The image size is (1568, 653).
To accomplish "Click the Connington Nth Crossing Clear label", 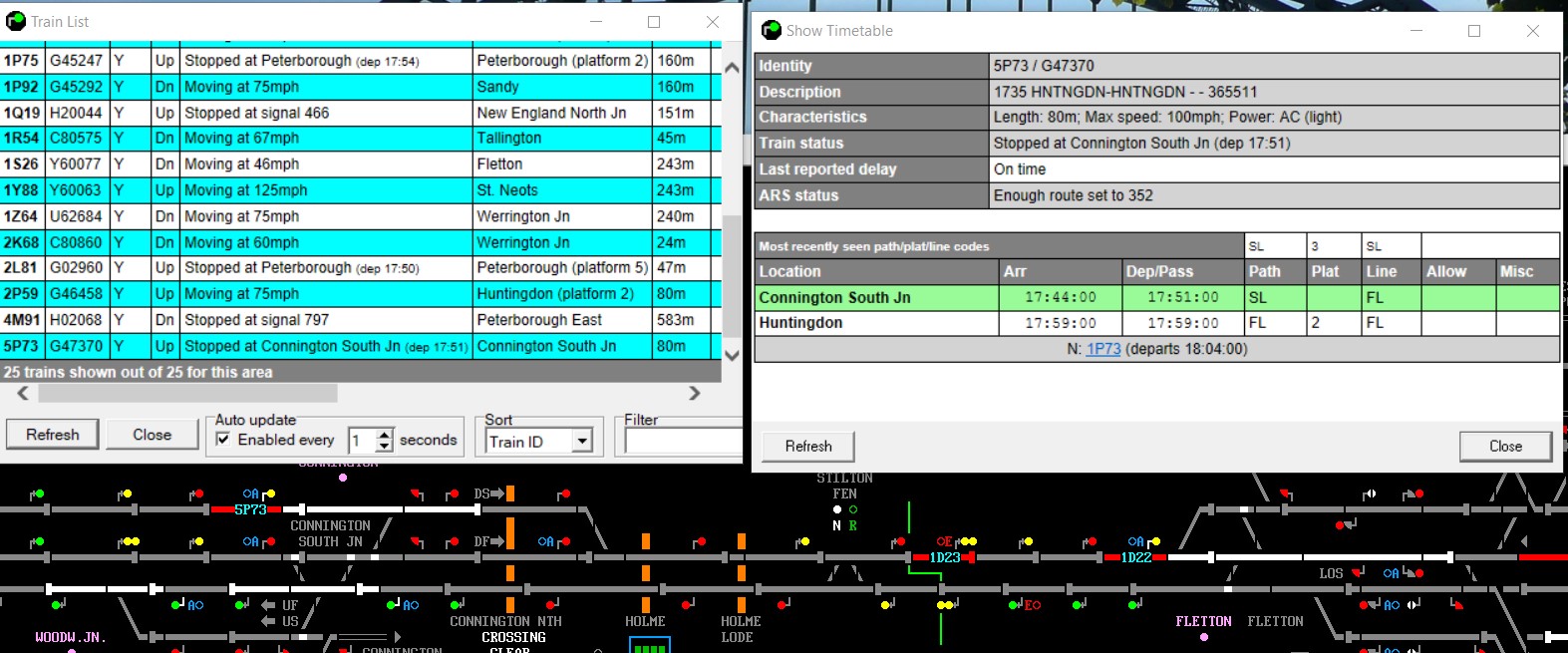I will point(508,636).
